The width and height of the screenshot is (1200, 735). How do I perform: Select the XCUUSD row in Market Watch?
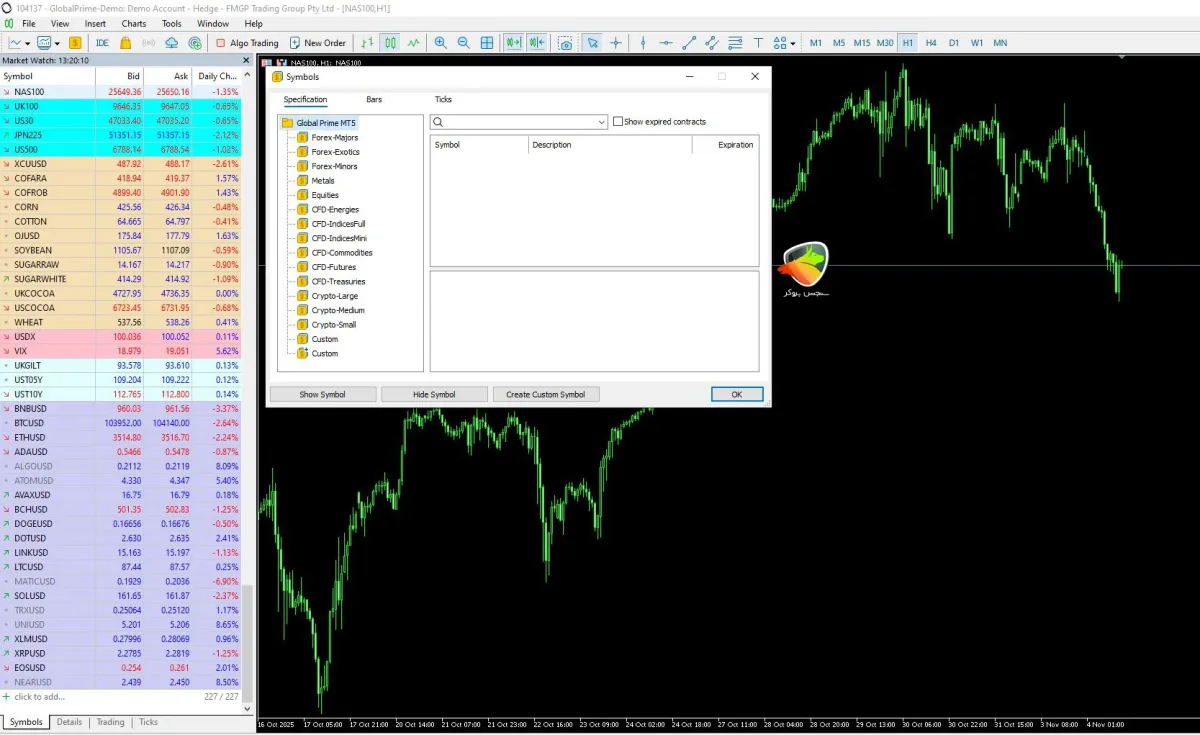coord(122,164)
